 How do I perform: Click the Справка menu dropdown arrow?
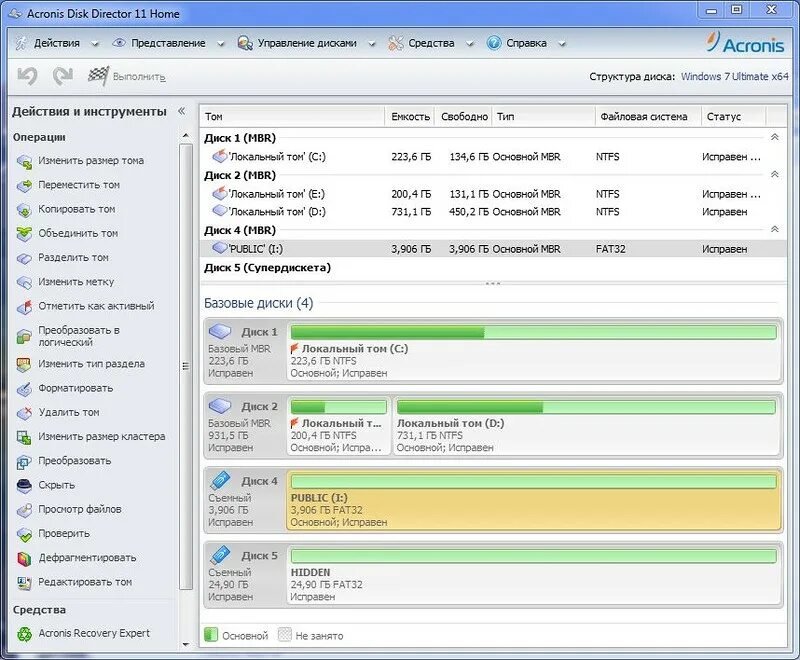[x=562, y=44]
